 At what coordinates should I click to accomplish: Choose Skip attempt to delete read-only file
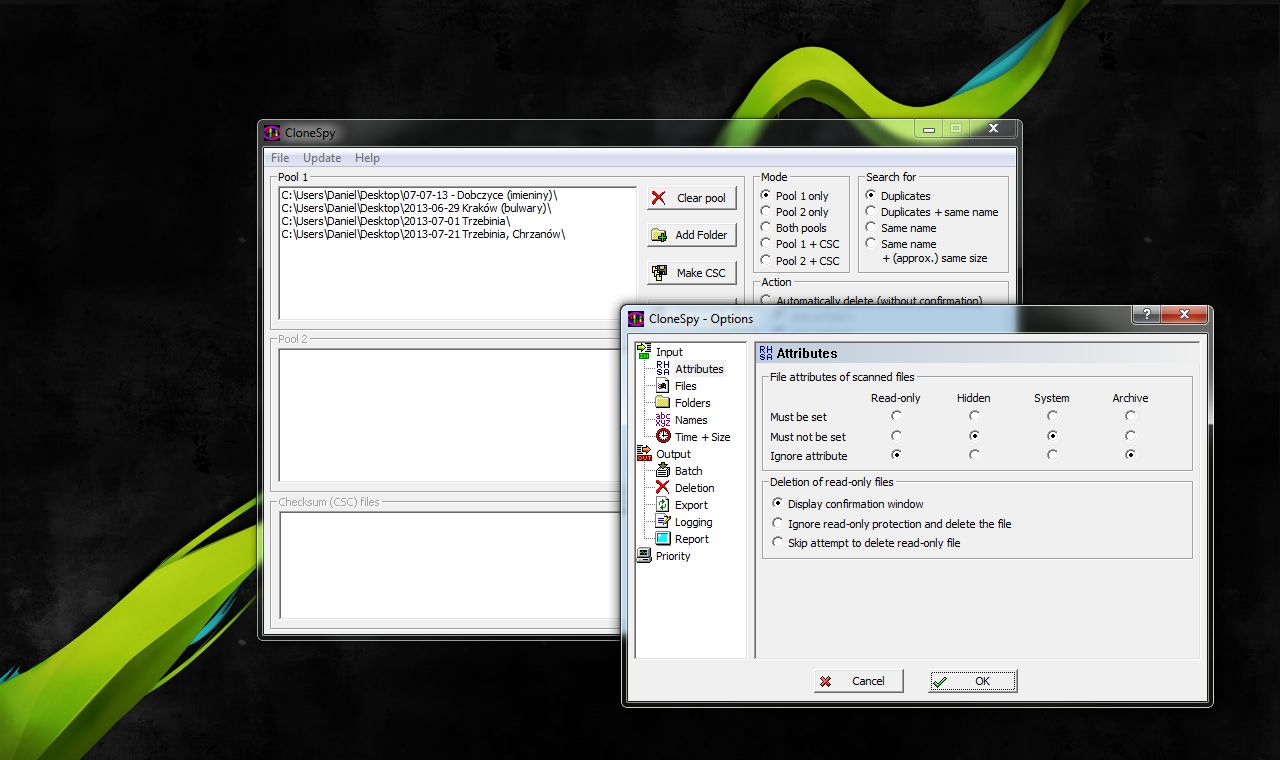click(x=866, y=542)
